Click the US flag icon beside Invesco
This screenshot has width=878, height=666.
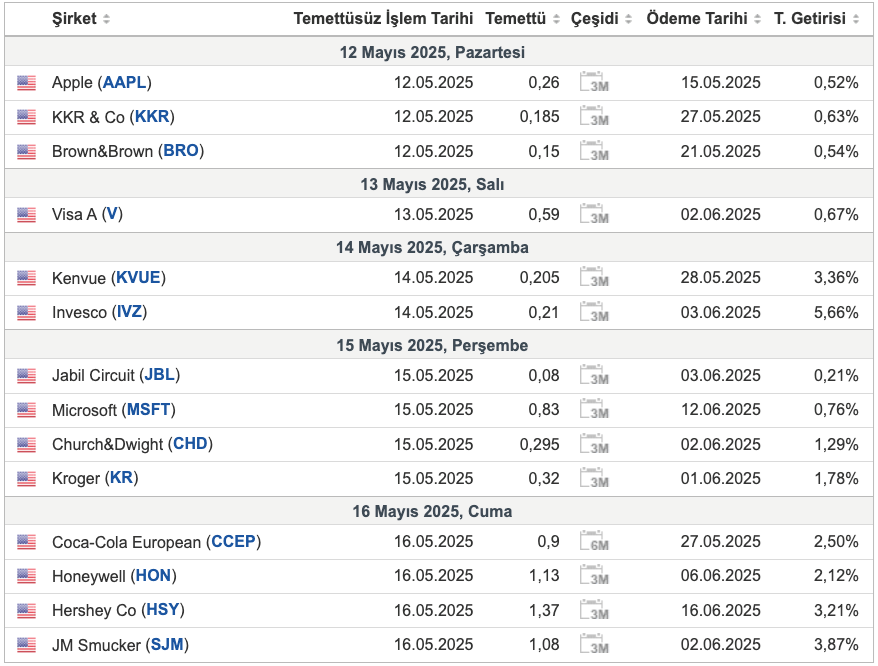click(26, 313)
